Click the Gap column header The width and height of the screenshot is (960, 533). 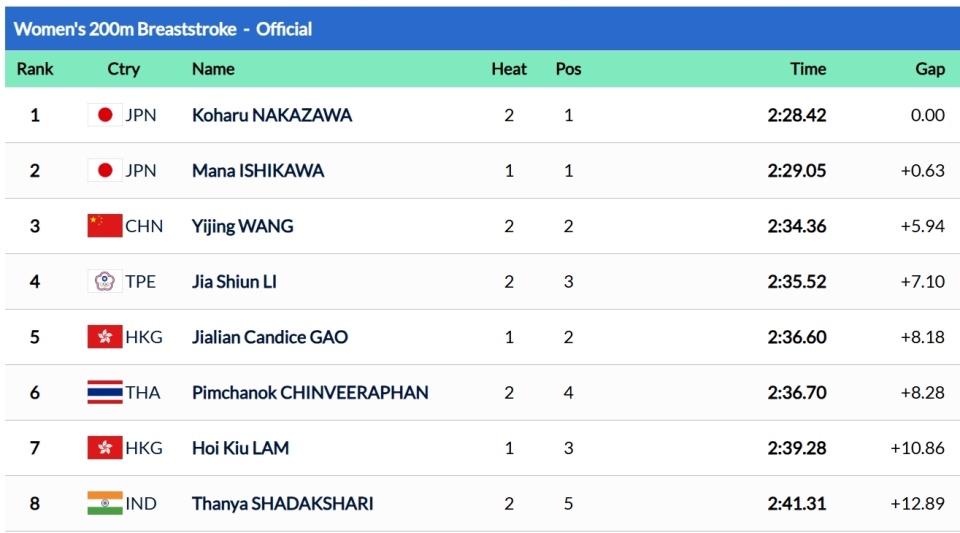930,69
